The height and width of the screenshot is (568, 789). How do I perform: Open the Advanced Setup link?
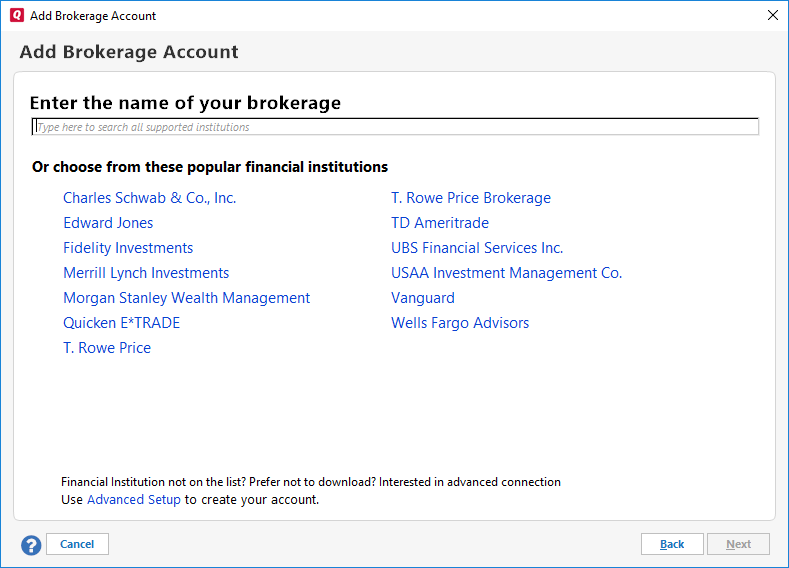click(x=134, y=499)
